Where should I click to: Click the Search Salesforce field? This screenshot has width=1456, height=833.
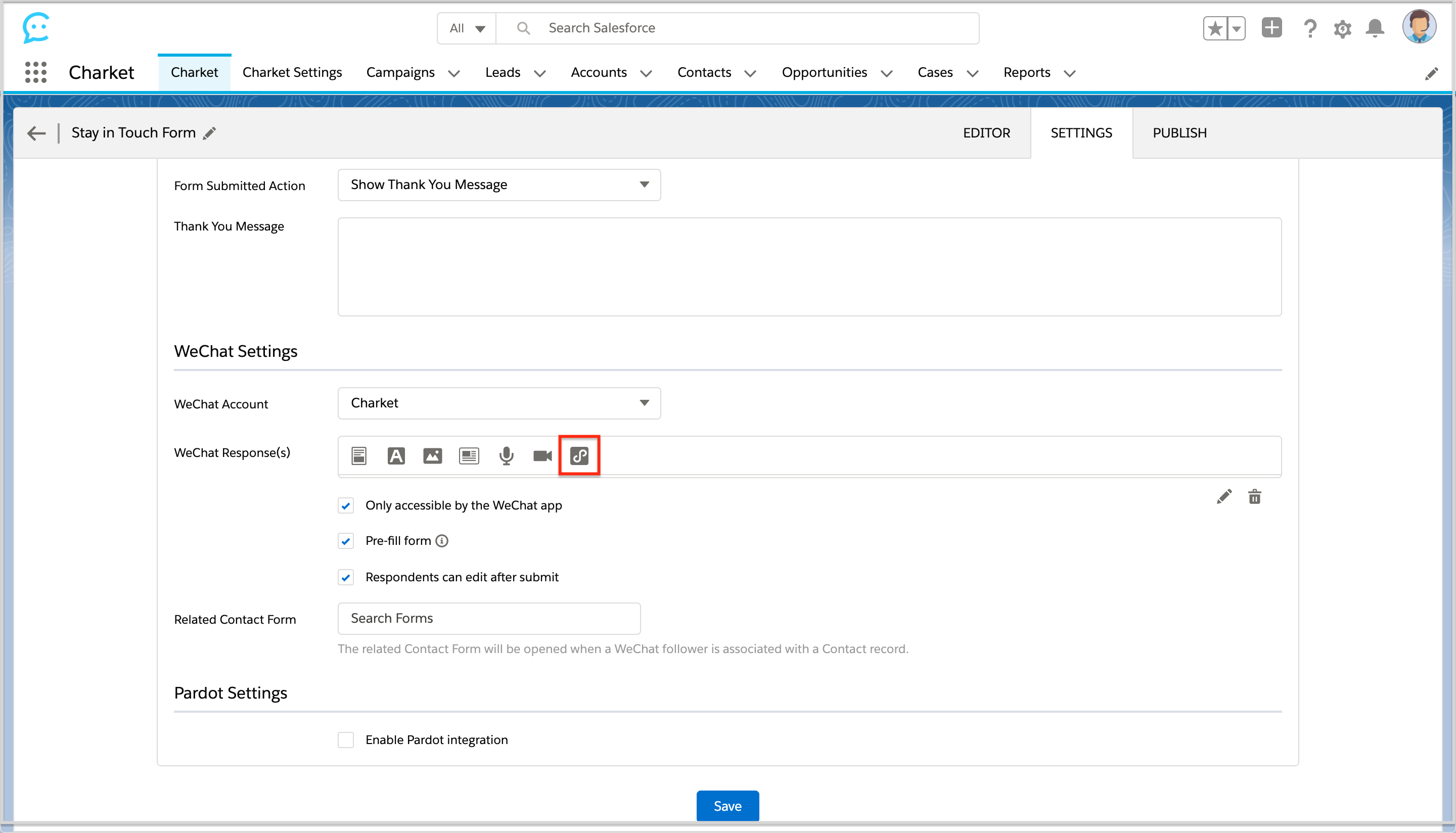738,28
